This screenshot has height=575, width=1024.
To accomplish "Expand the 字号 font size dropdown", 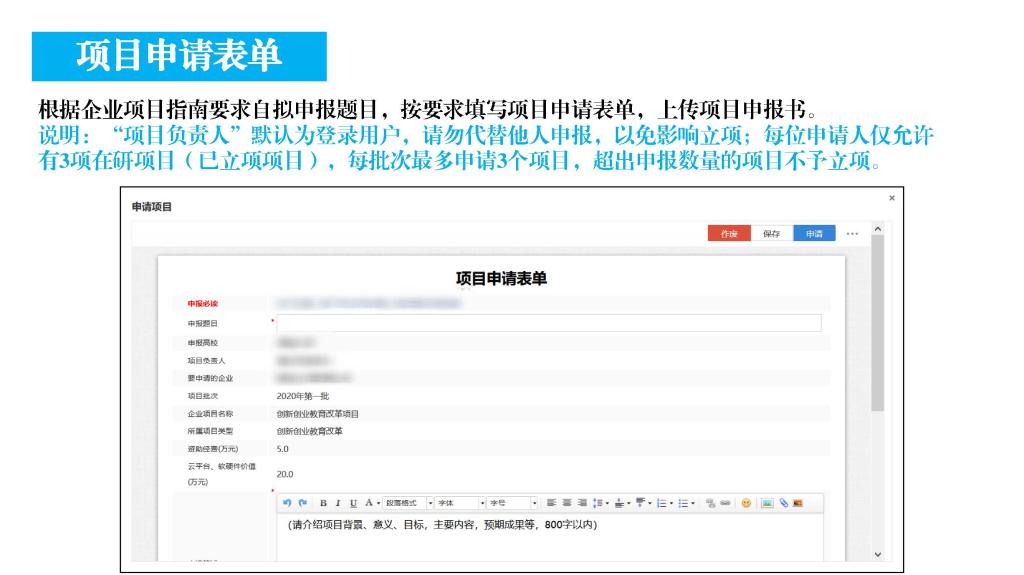I will pyautogui.click(x=512, y=502).
